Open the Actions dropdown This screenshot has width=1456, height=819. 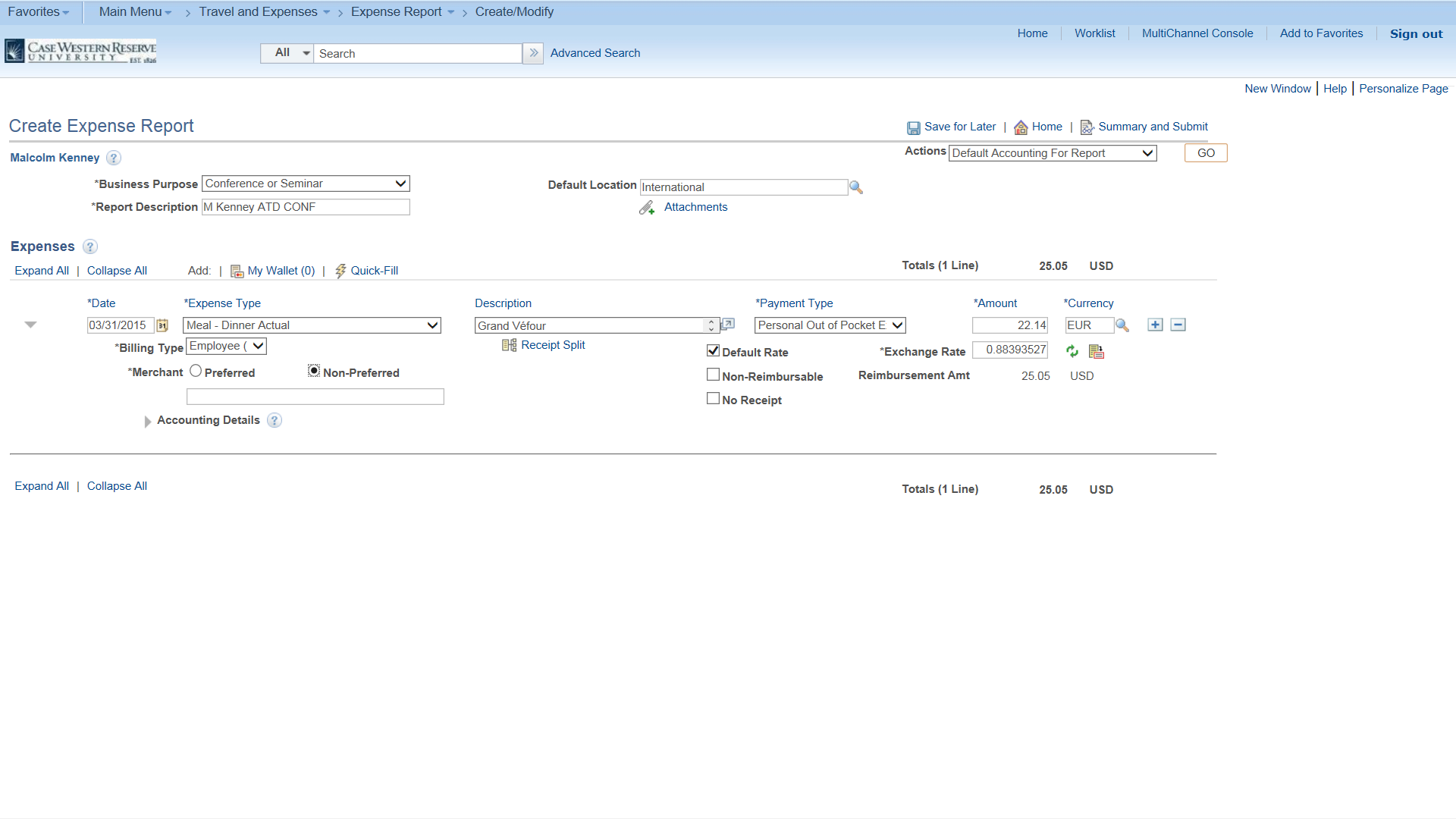coord(1053,153)
